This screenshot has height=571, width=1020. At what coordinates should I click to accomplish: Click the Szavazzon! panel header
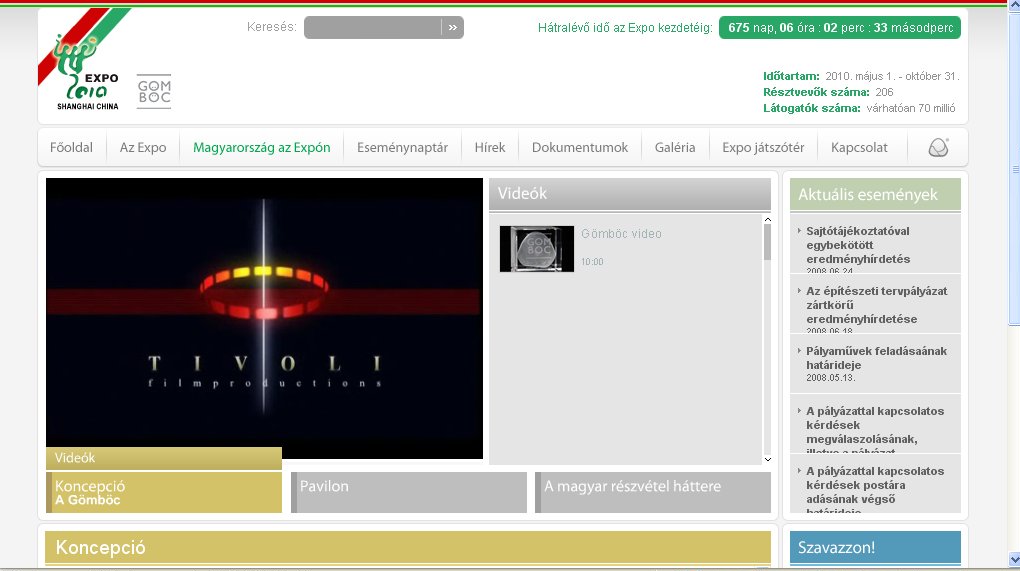(875, 548)
